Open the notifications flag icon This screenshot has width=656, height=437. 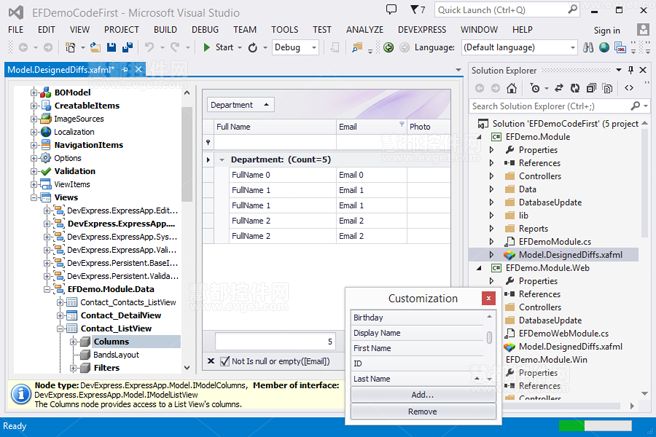pyautogui.click(x=414, y=10)
